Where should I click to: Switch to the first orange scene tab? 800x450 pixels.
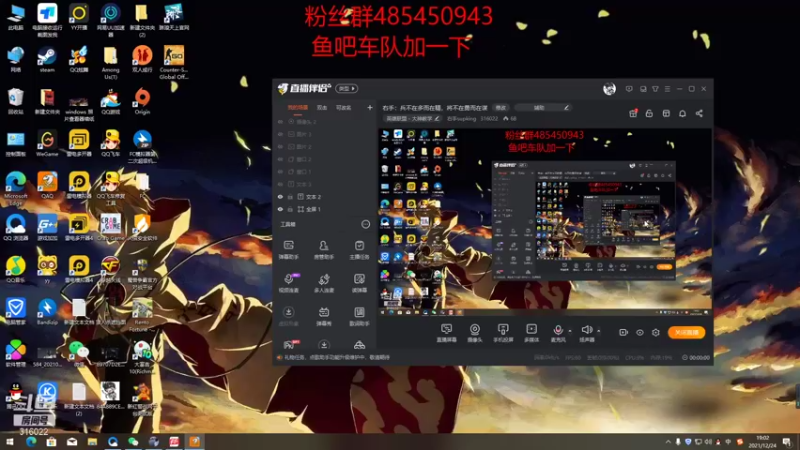(297, 108)
